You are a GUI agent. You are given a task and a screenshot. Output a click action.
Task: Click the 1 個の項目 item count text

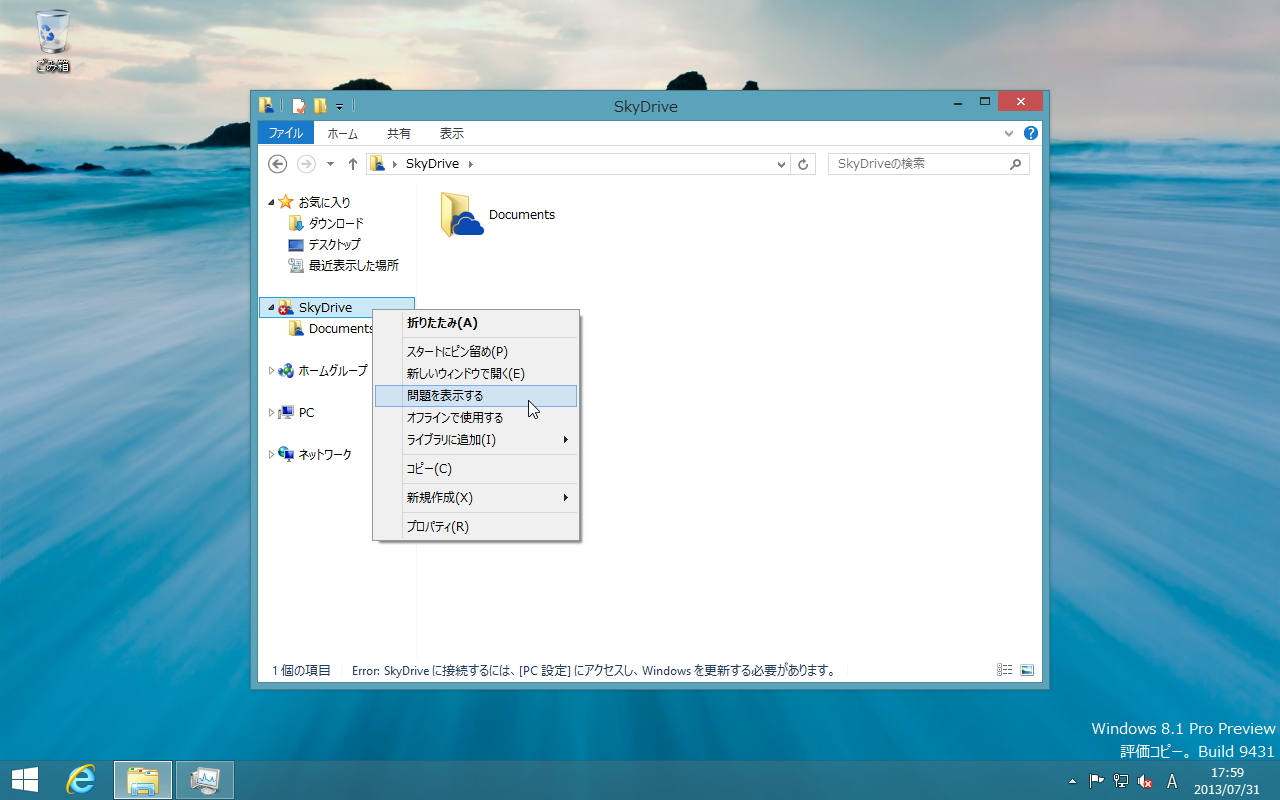point(301,671)
